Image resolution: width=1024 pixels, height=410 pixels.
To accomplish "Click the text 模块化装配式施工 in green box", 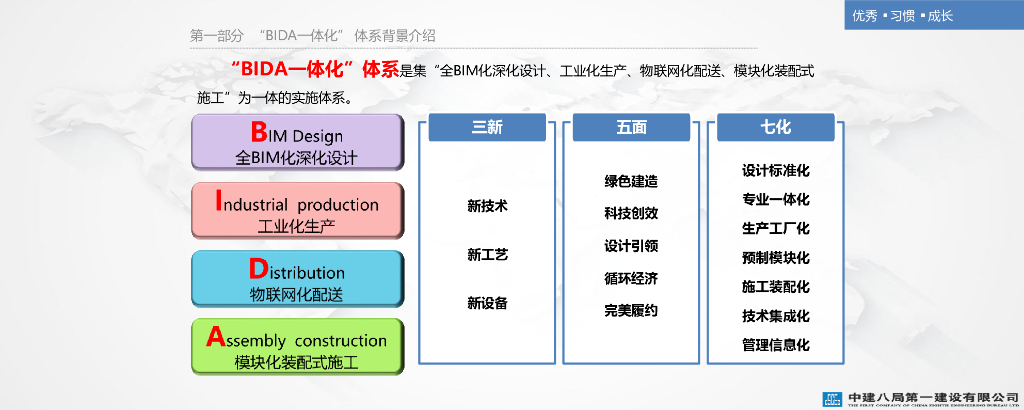I will click(x=296, y=363).
